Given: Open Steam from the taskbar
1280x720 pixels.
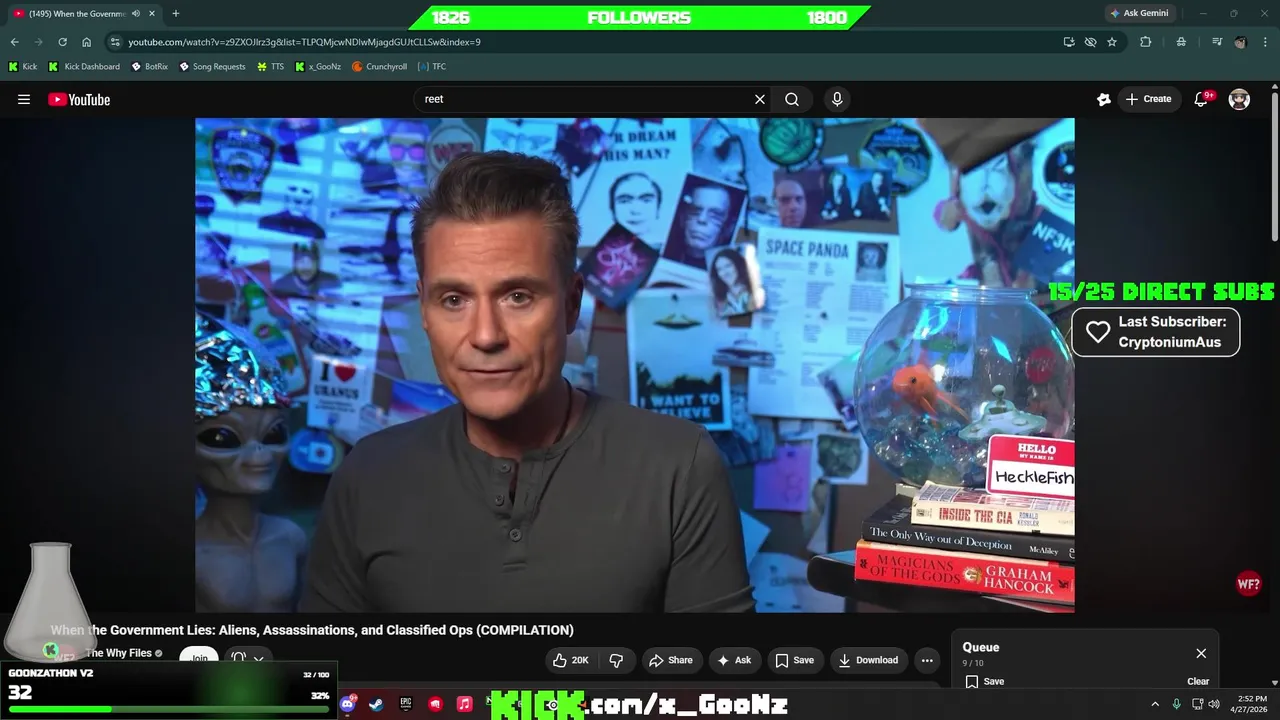Looking at the screenshot, I should point(376,704).
